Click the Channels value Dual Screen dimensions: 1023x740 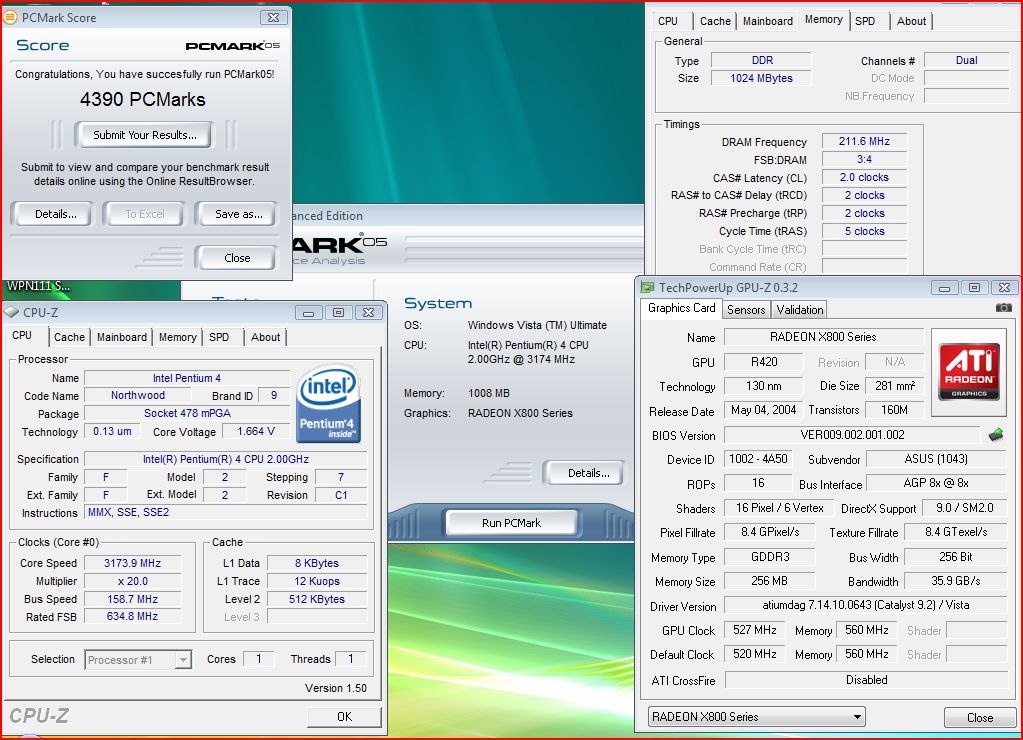[967, 60]
